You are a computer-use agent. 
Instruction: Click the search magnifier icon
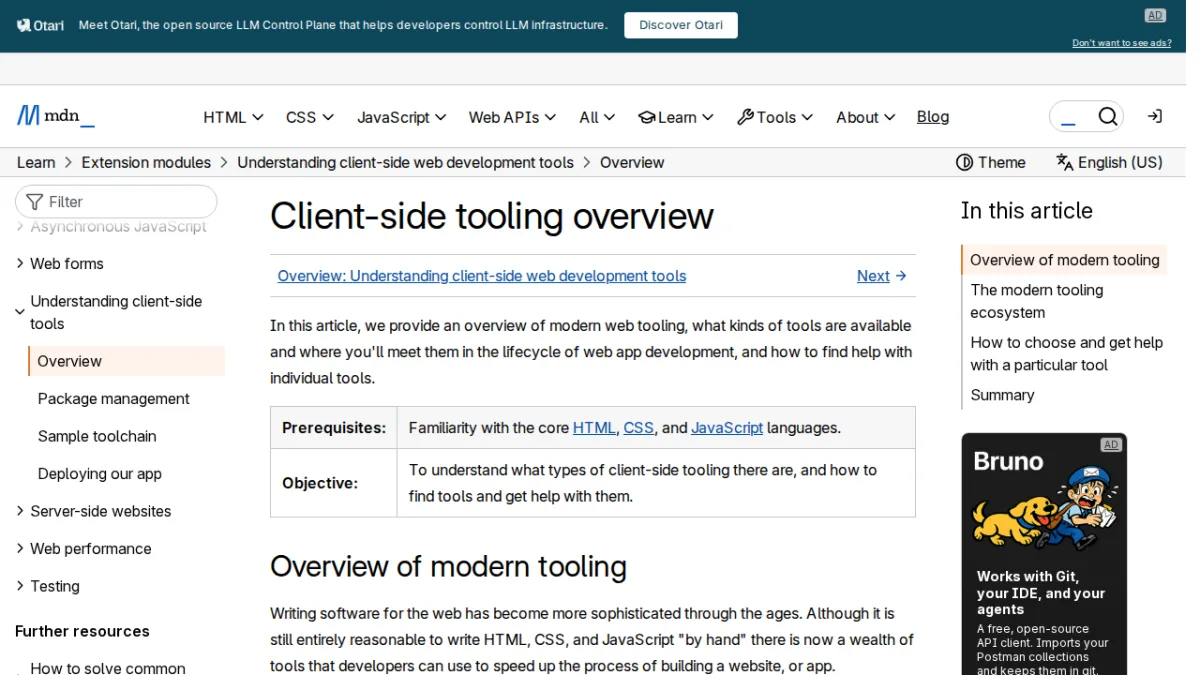(1107, 117)
